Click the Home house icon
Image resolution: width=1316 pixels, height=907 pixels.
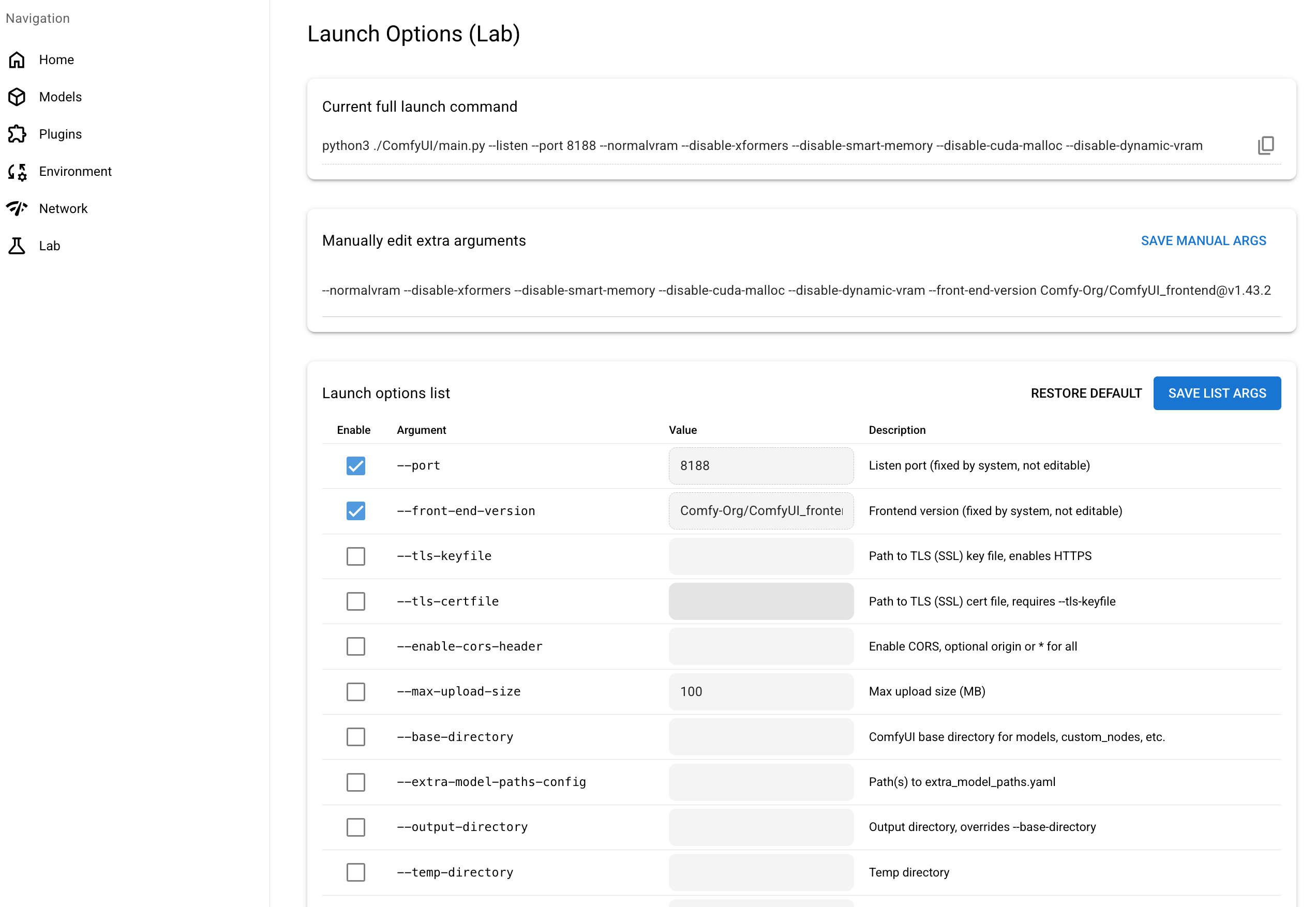(17, 59)
